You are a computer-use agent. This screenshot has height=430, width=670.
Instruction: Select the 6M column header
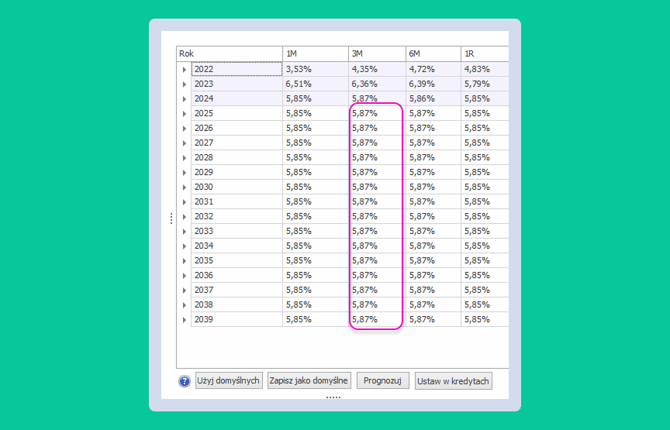[x=433, y=54]
